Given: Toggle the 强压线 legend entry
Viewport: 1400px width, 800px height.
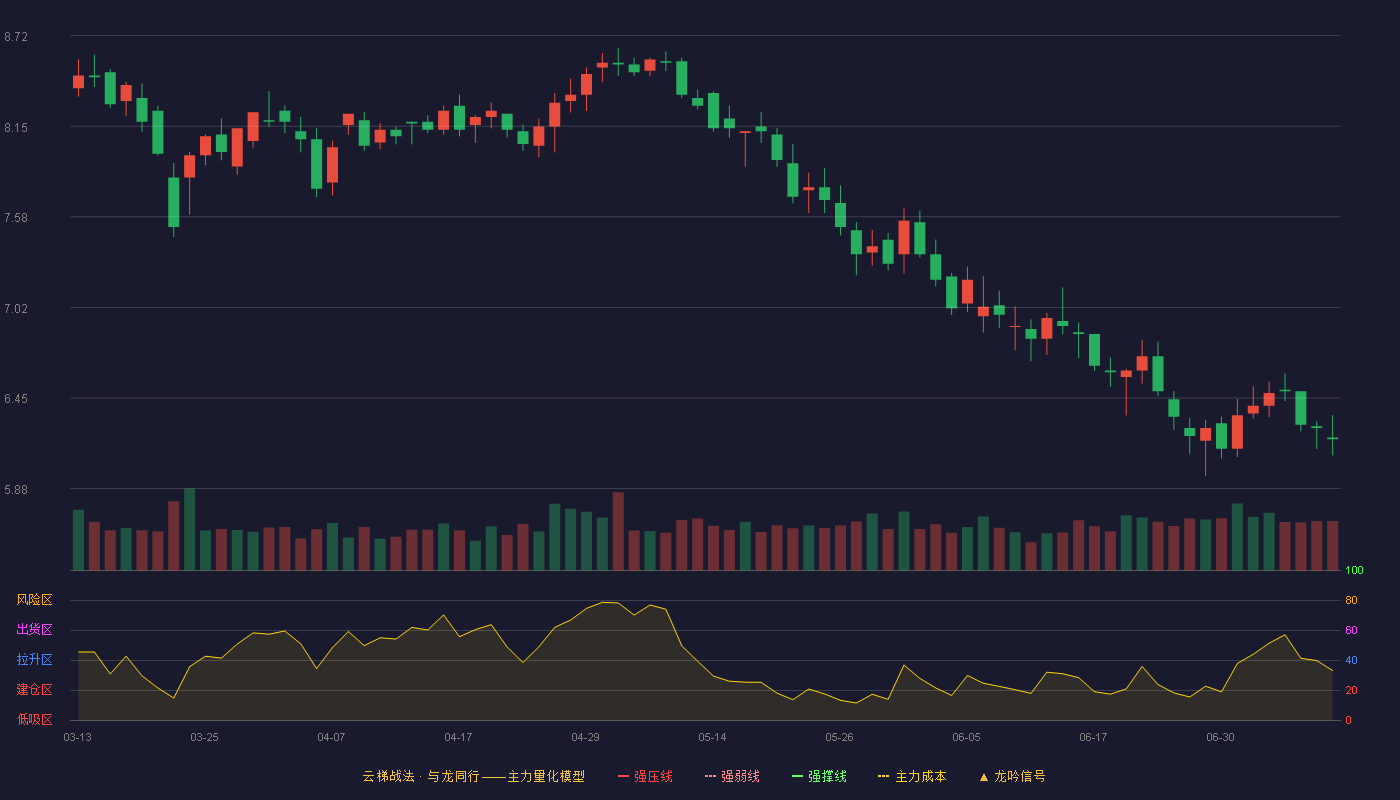Looking at the screenshot, I should tap(645, 776).
